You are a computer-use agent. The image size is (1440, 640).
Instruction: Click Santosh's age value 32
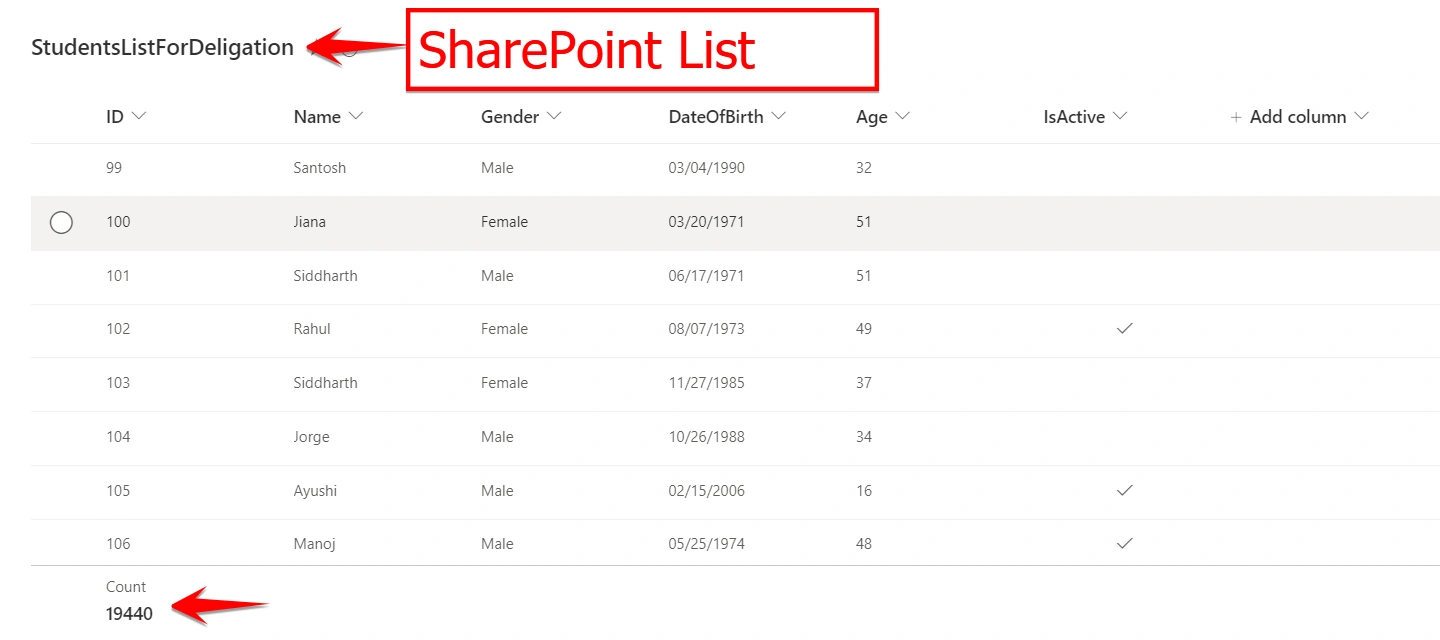pyautogui.click(x=864, y=168)
